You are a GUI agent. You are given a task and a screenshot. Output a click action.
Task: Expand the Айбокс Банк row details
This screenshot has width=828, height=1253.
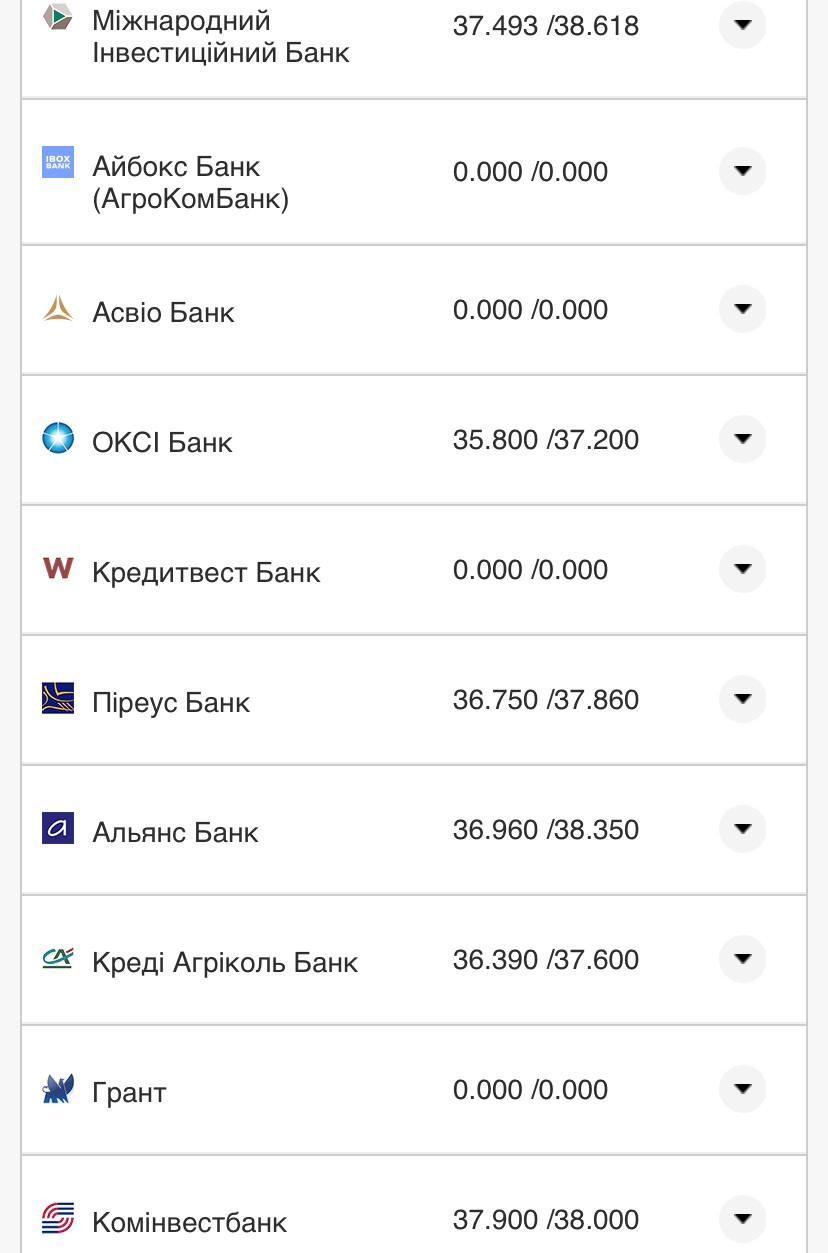click(x=742, y=171)
